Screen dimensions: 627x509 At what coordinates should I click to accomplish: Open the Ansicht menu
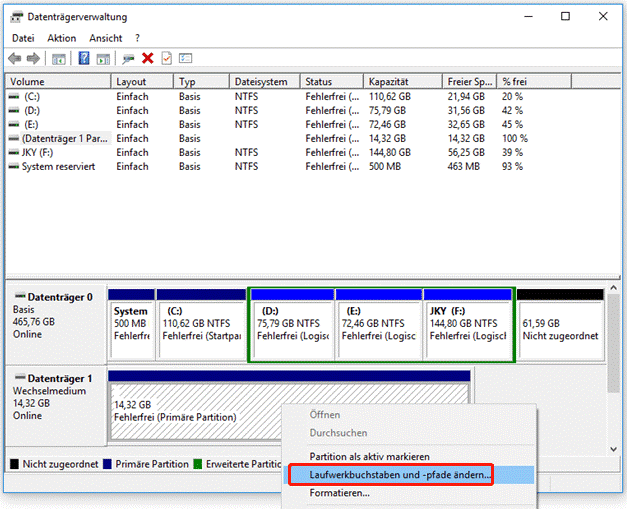(x=106, y=38)
